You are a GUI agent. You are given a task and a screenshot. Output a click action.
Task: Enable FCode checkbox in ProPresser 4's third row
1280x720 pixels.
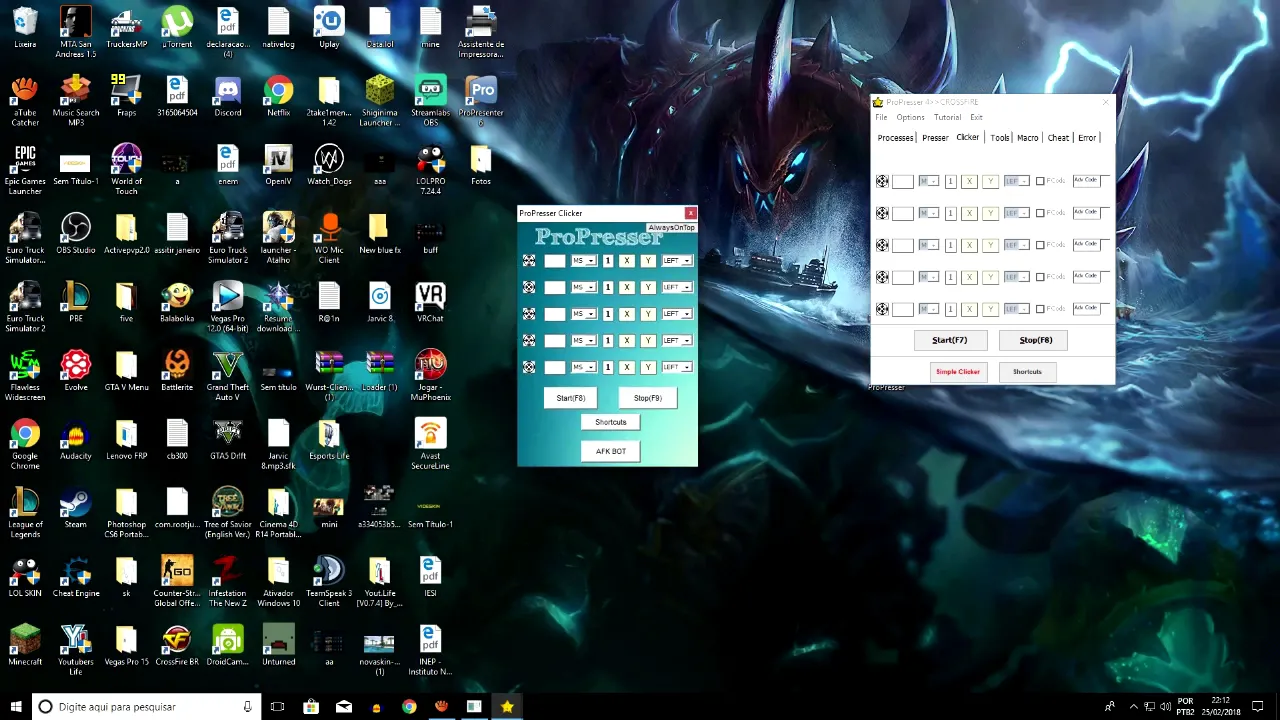[1040, 245]
